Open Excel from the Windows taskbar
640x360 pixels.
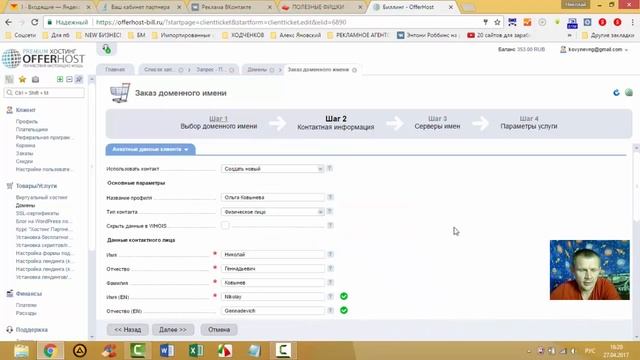(x=196, y=350)
